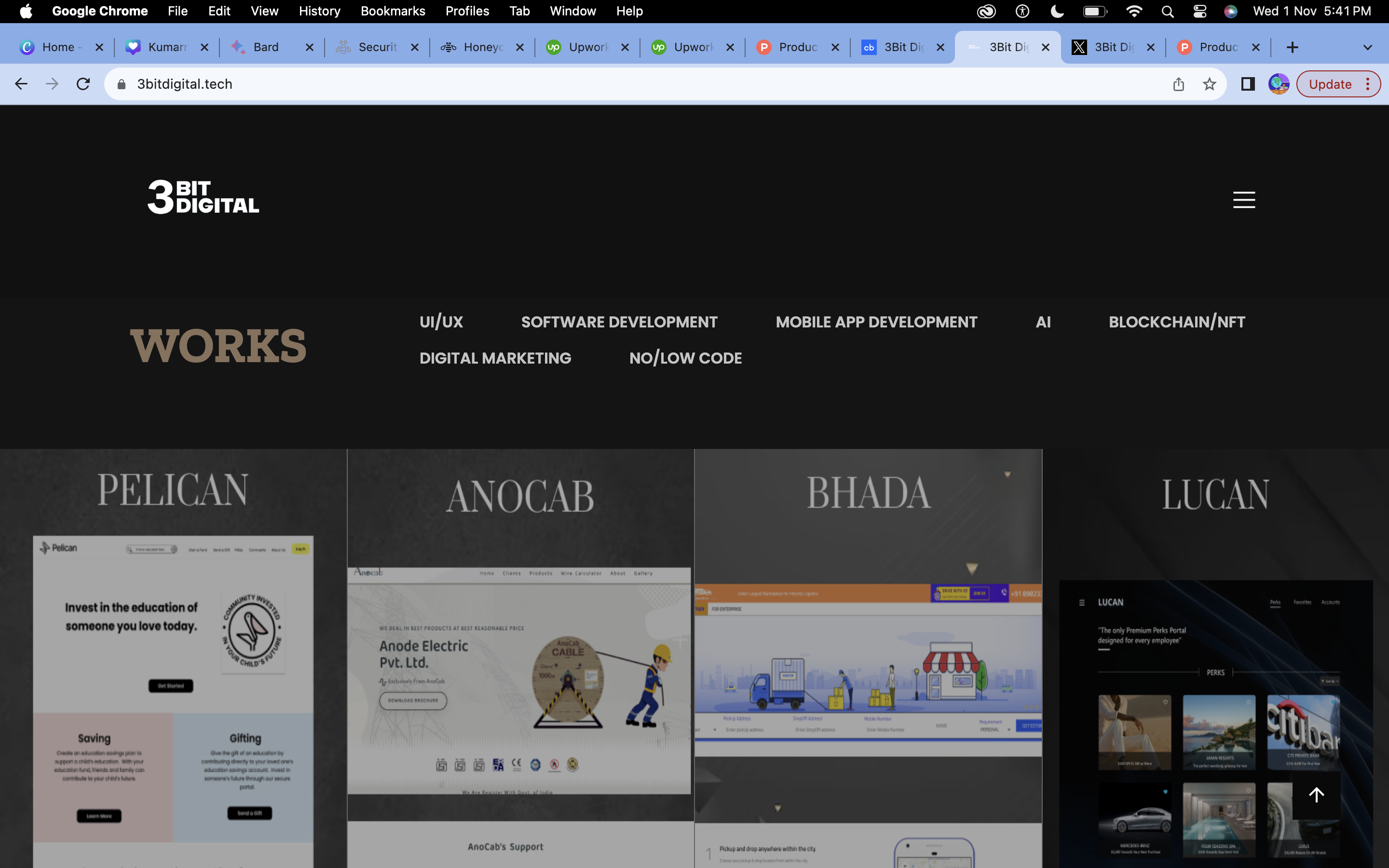Open the Lucan project card
This screenshot has width=1389, height=868.
[x=1216, y=658]
